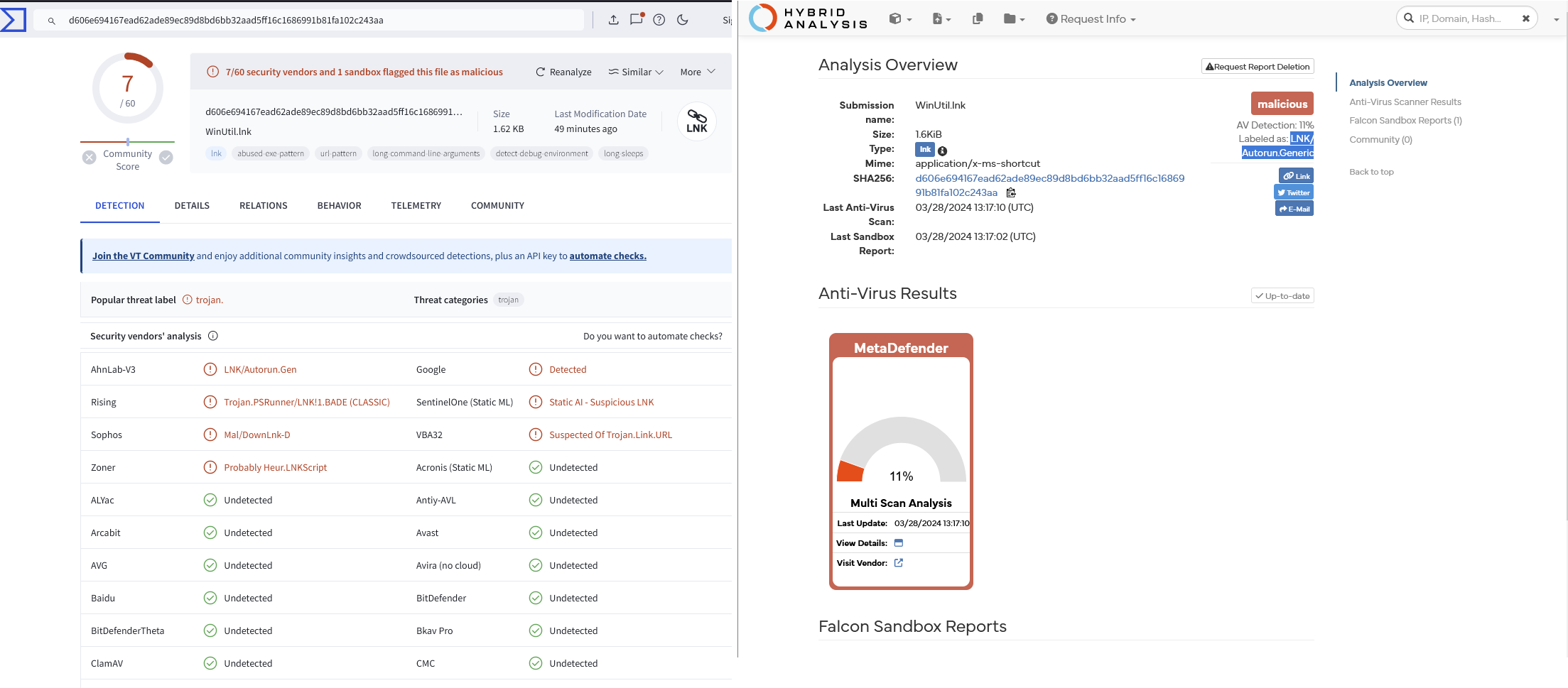Vote positive with community score check icon
1568x688 pixels.
[x=166, y=158]
